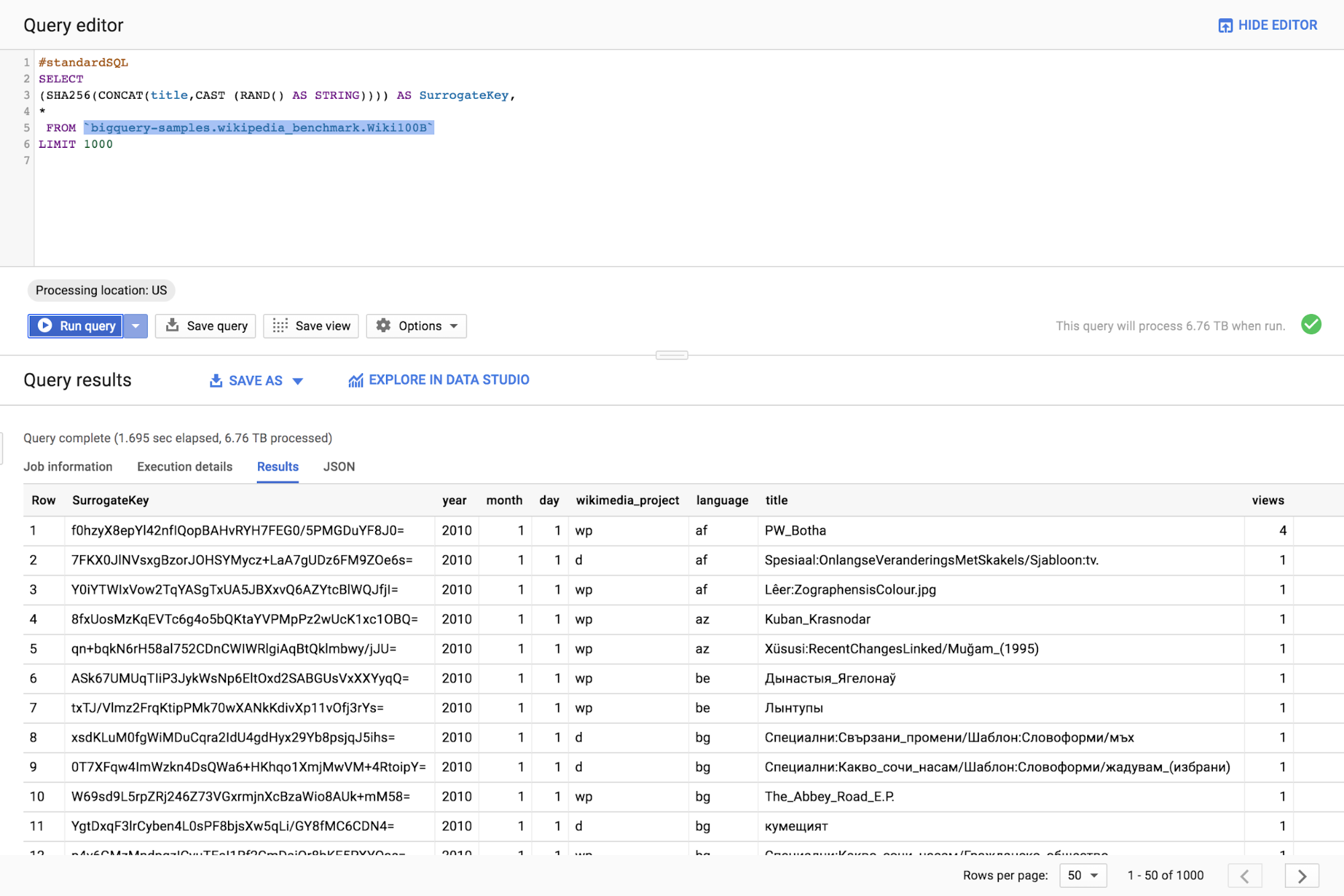Click the LIMIT 1000 line in editor

point(75,144)
